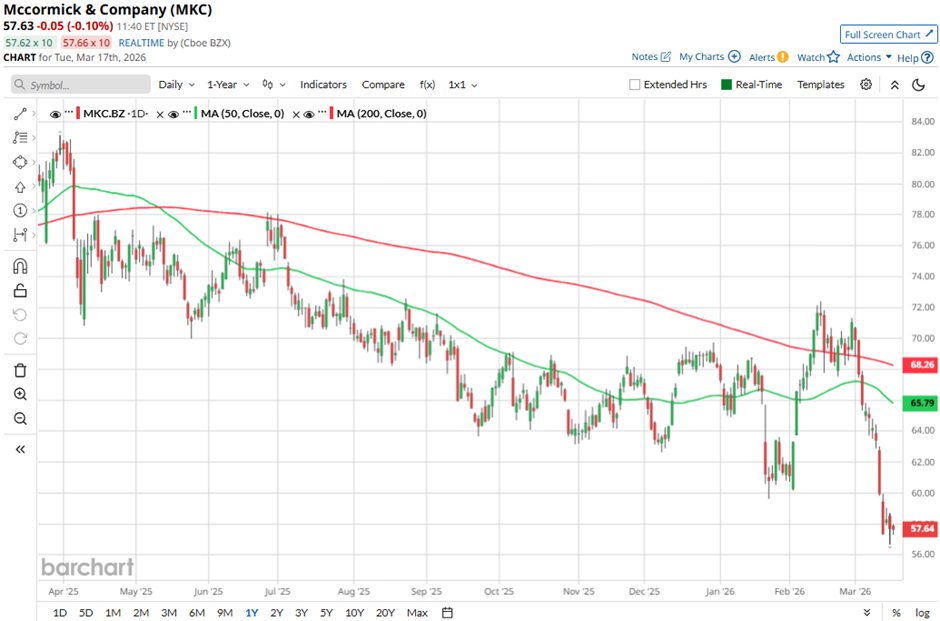Open chart settings gear icon
The width and height of the screenshot is (940, 621).
tap(866, 85)
